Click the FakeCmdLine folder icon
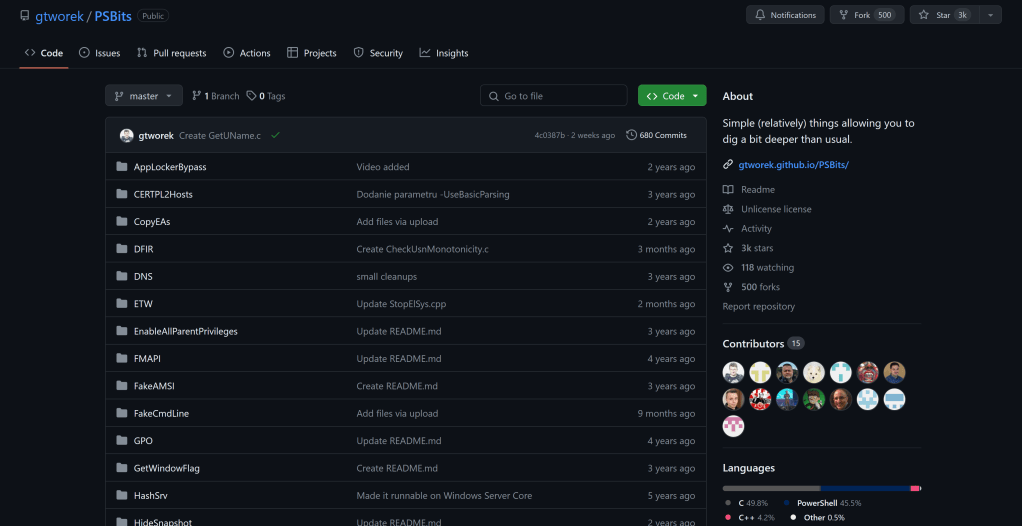This screenshot has height=526, width=1022. pyautogui.click(x=121, y=413)
